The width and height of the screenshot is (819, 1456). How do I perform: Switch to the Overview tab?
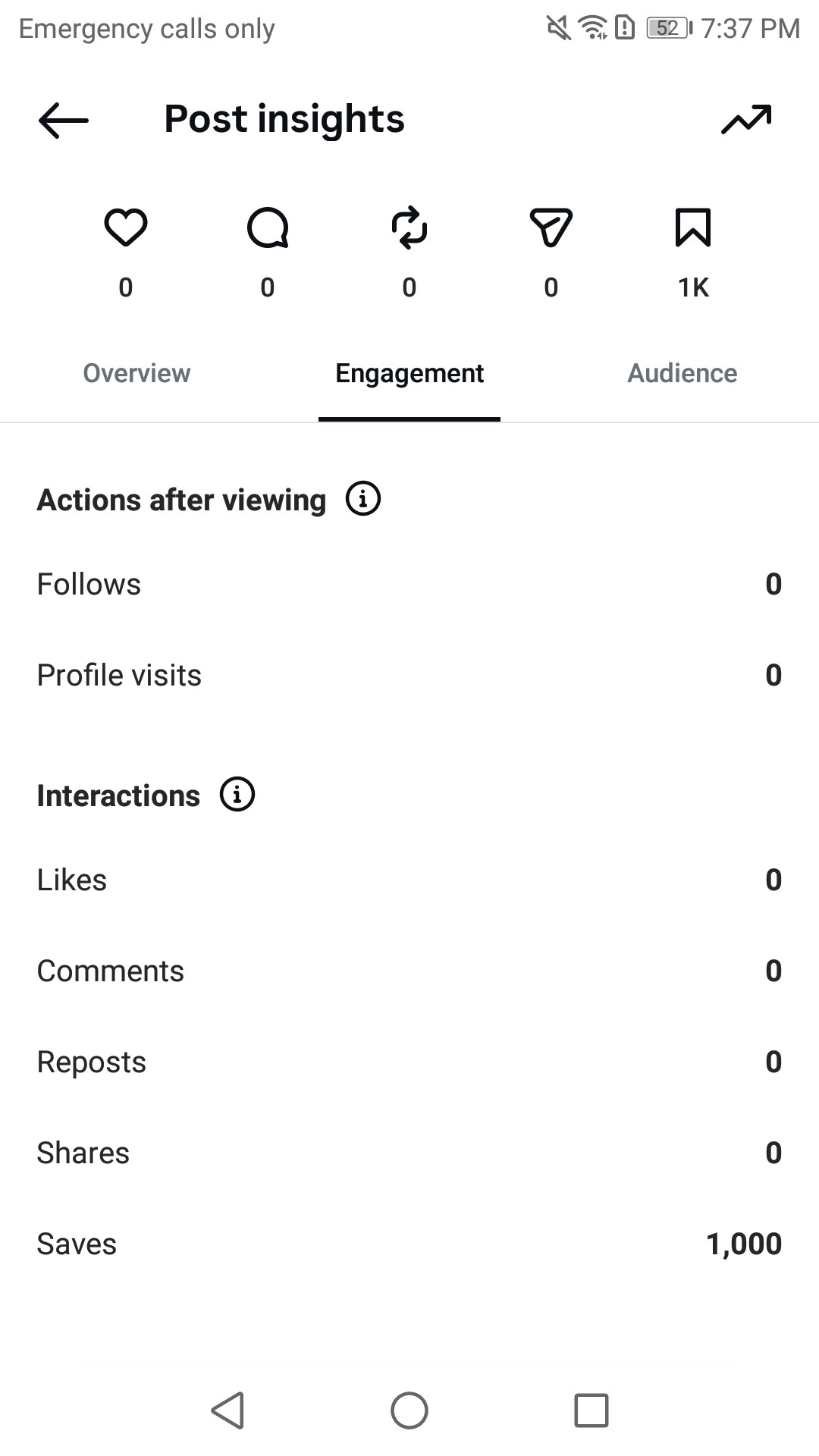tap(136, 373)
